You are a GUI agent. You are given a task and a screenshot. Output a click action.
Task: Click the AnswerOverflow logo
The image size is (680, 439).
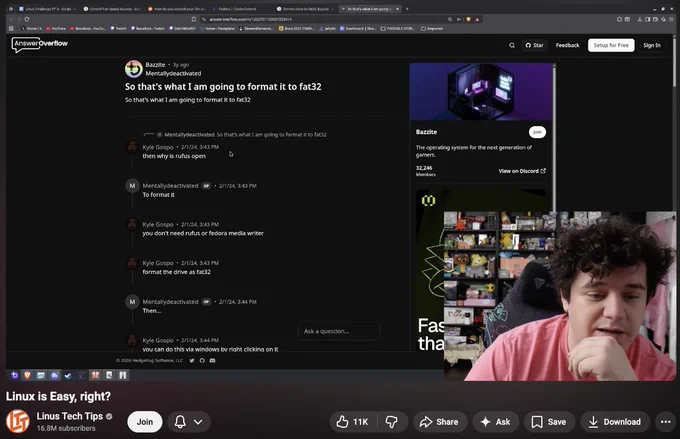(x=39, y=44)
